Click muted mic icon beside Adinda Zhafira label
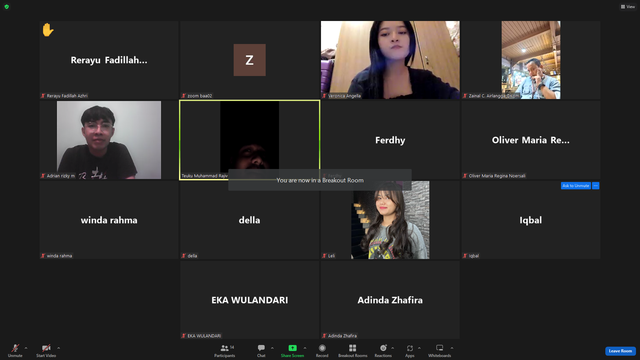Screen dimensions: 640x360 pos(324,336)
